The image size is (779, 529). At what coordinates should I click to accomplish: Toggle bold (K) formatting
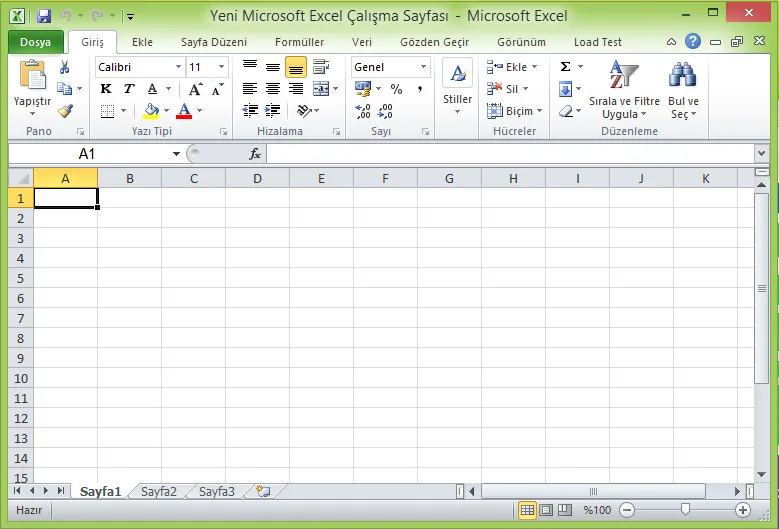click(x=106, y=89)
